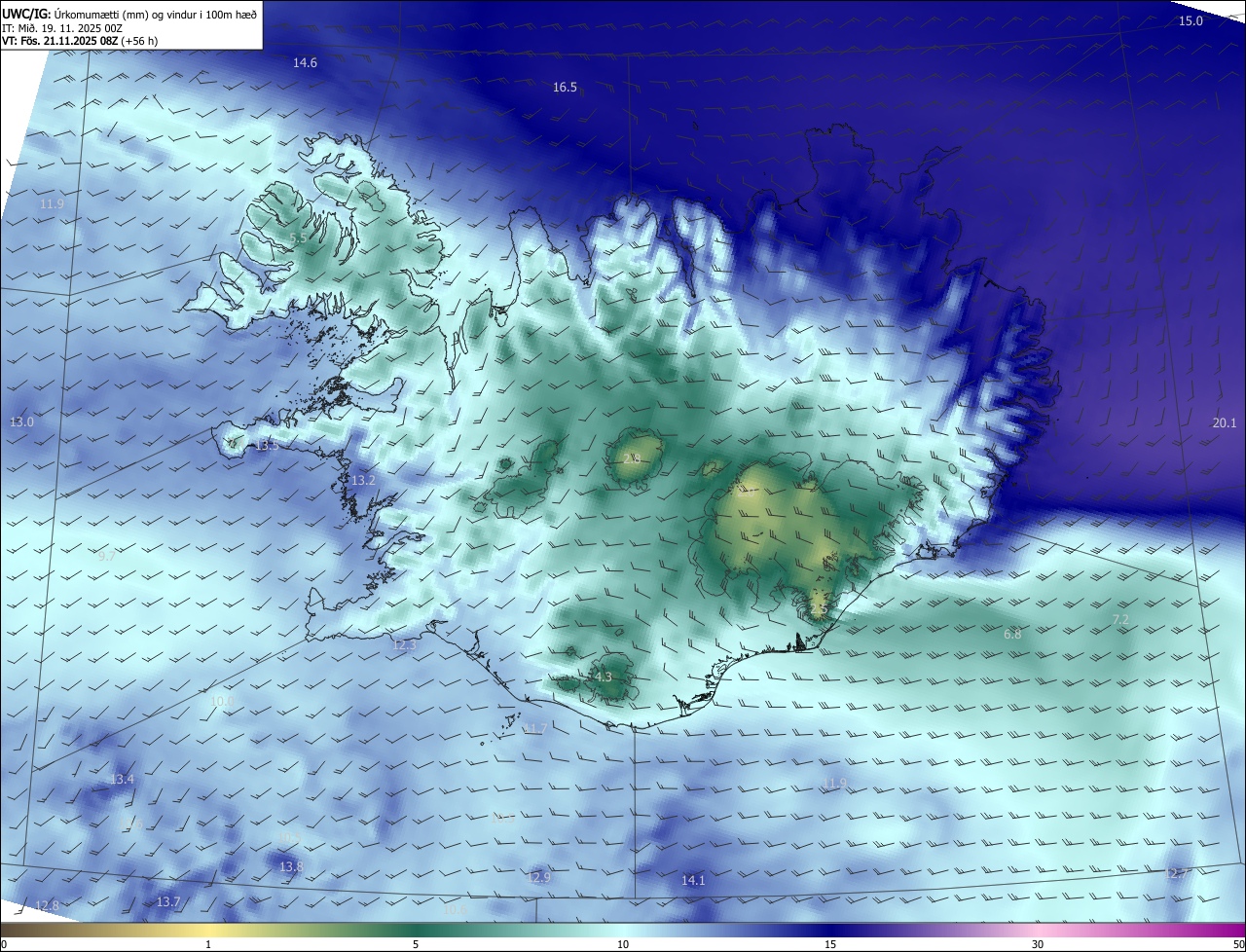
Task: Click the map value 12.8
Action: tap(47, 905)
